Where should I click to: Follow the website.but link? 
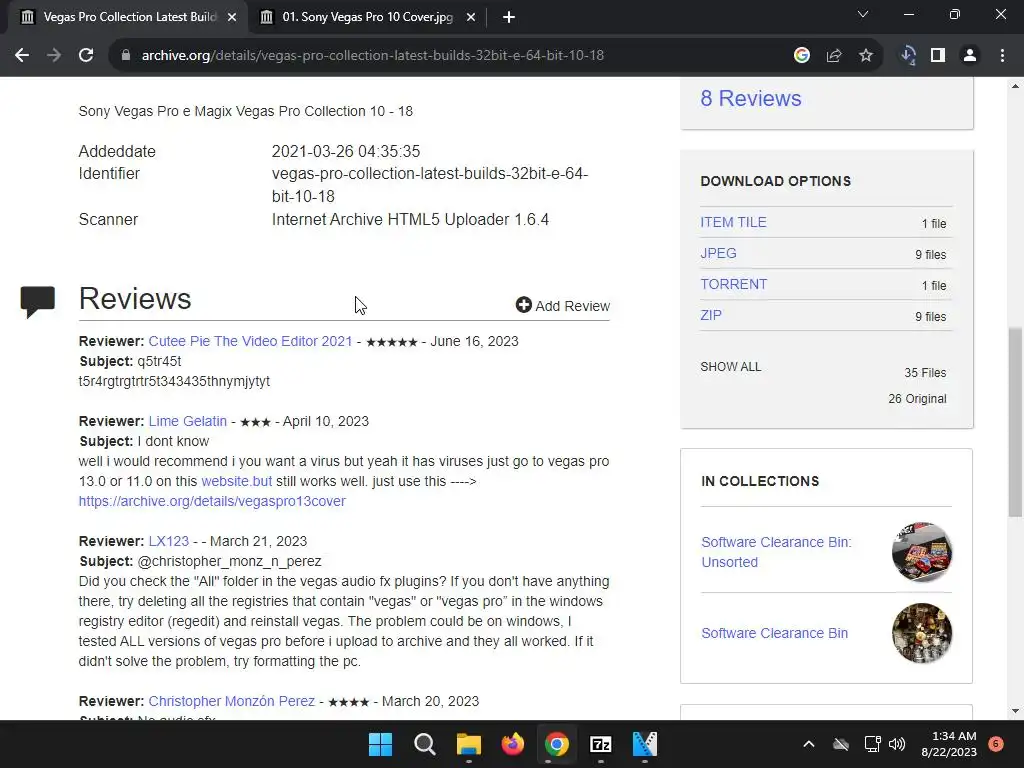click(236, 481)
